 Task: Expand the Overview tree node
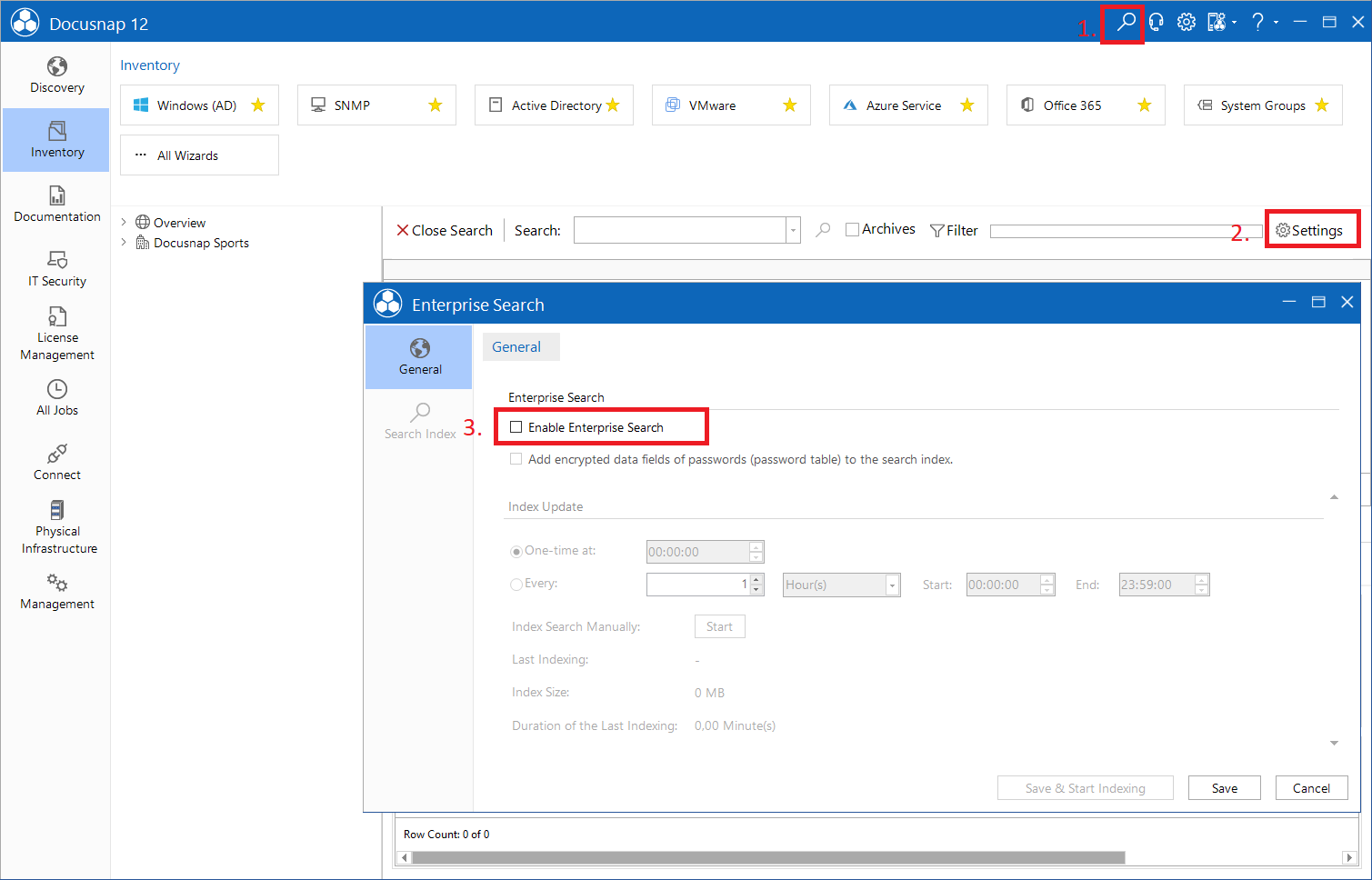(x=124, y=223)
